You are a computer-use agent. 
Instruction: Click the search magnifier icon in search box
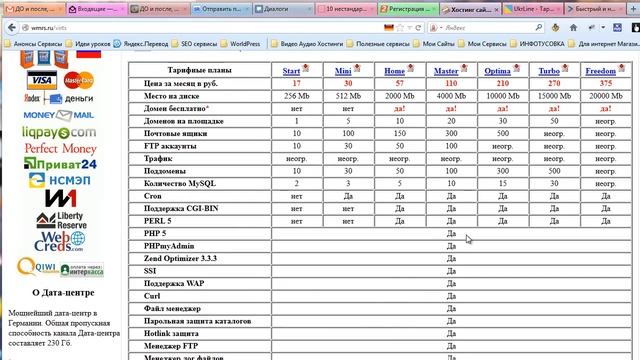(539, 27)
